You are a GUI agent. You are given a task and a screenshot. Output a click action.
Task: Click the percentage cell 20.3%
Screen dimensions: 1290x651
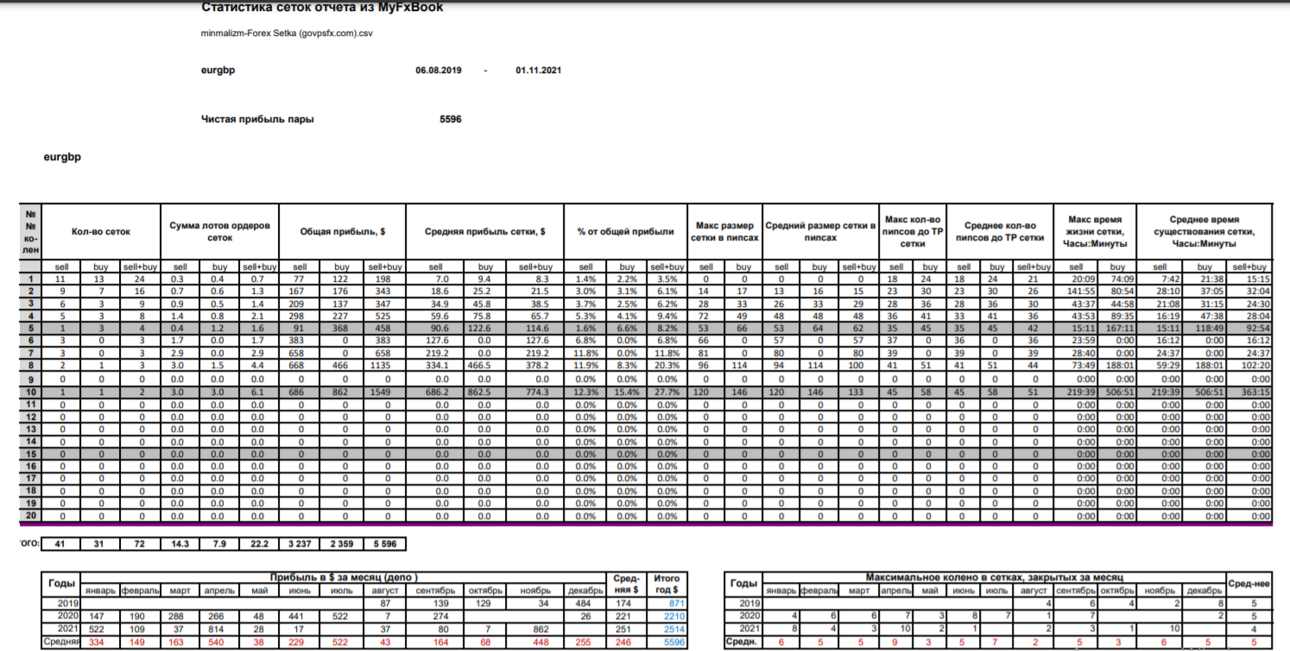point(667,365)
